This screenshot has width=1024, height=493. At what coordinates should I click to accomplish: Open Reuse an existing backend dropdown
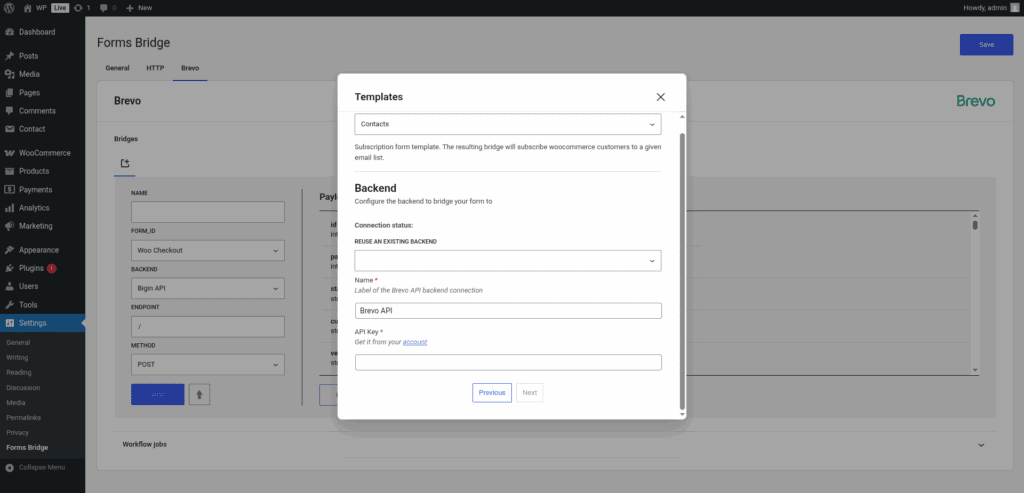[x=508, y=261]
